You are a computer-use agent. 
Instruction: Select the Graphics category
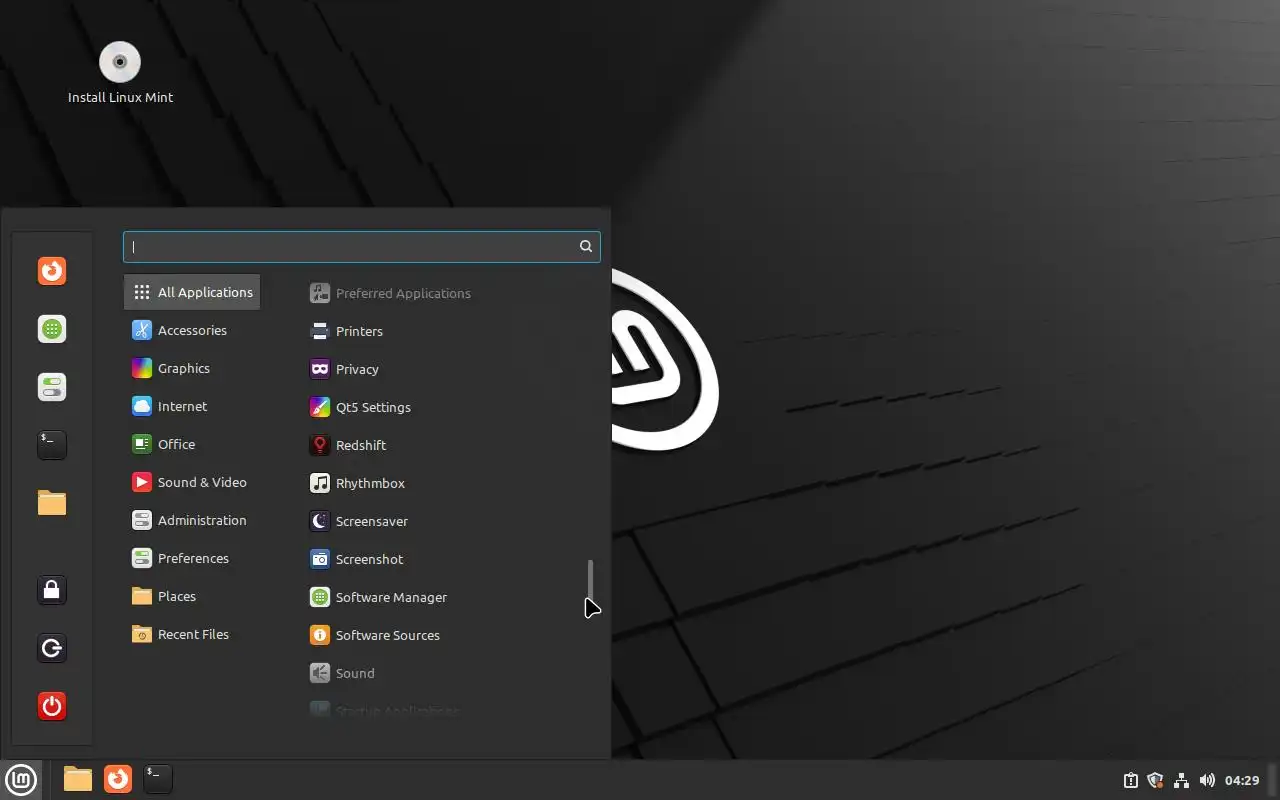point(192,368)
